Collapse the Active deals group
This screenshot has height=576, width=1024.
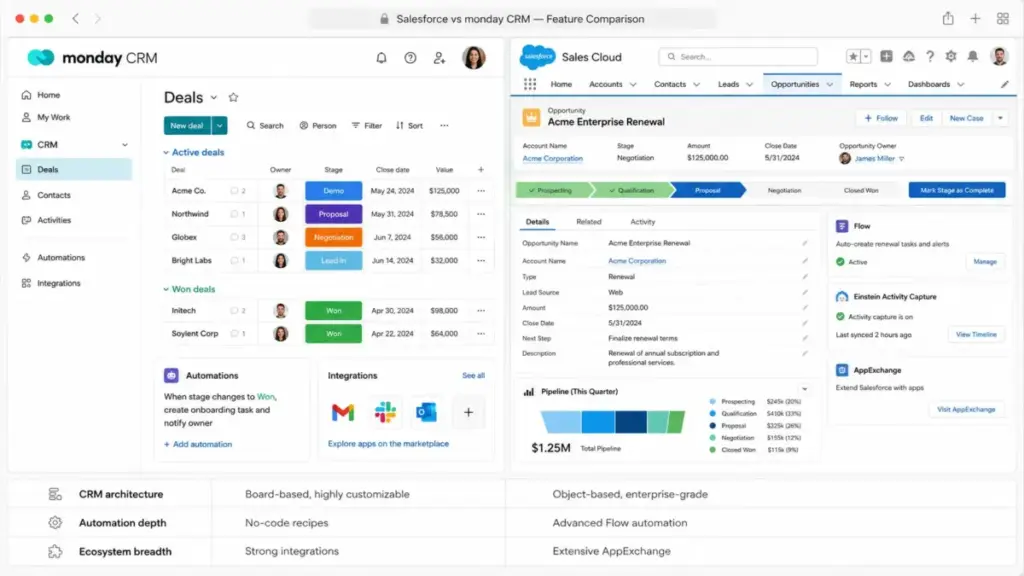coord(166,152)
